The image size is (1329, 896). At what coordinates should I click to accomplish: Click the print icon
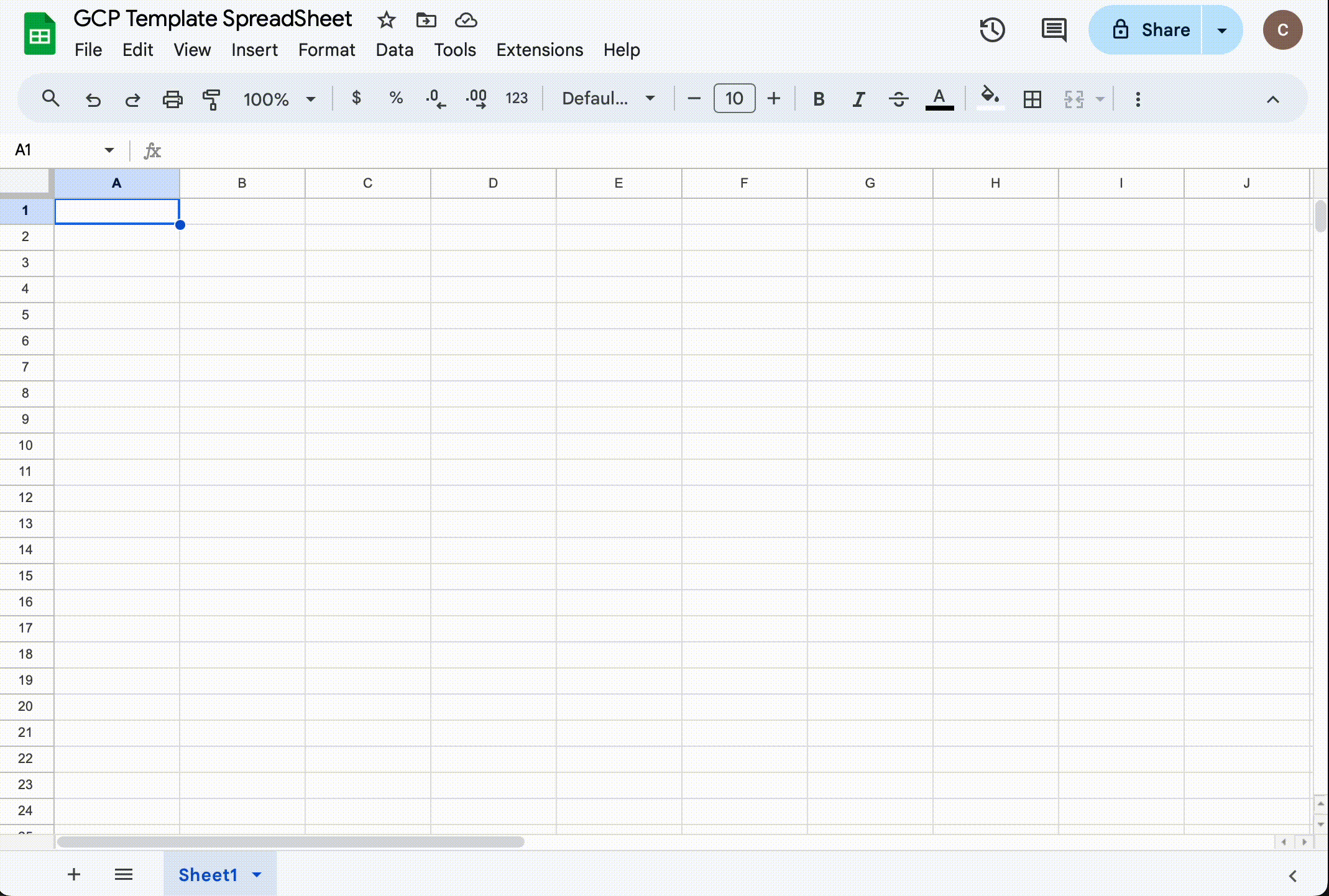coord(172,99)
